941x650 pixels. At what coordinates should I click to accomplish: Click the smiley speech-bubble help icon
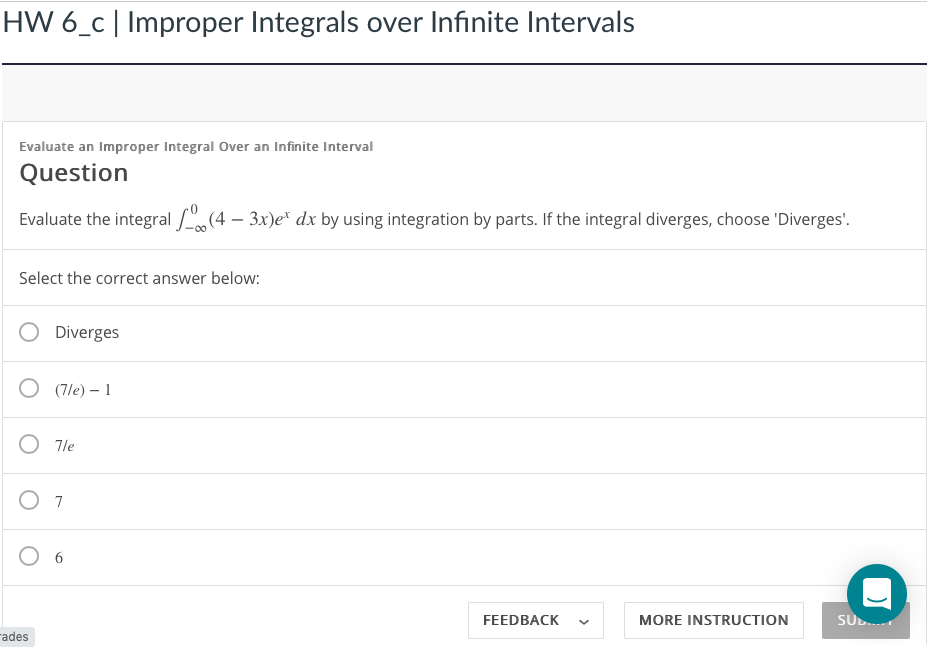(x=876, y=593)
